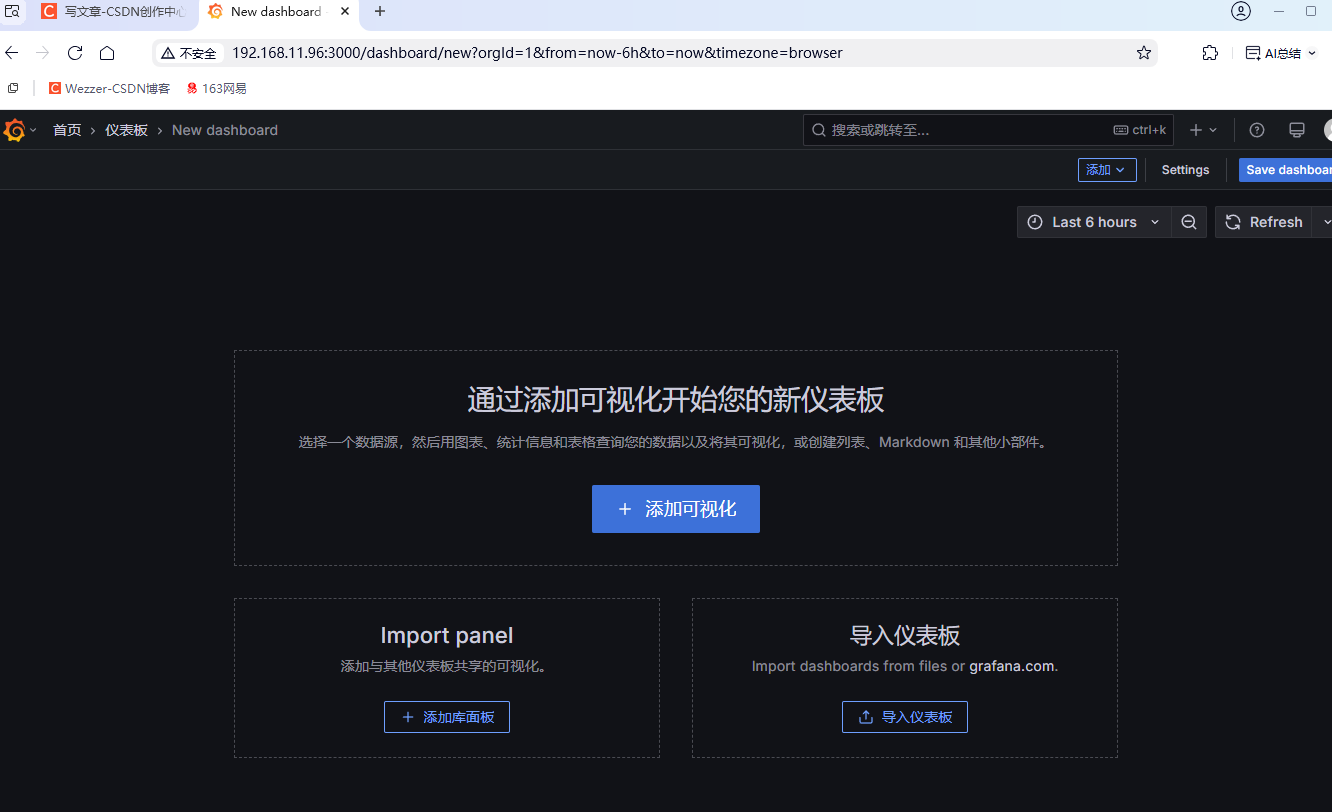Image resolution: width=1332 pixels, height=812 pixels.
Task: Click the zoom out time range icon
Action: click(x=1189, y=222)
